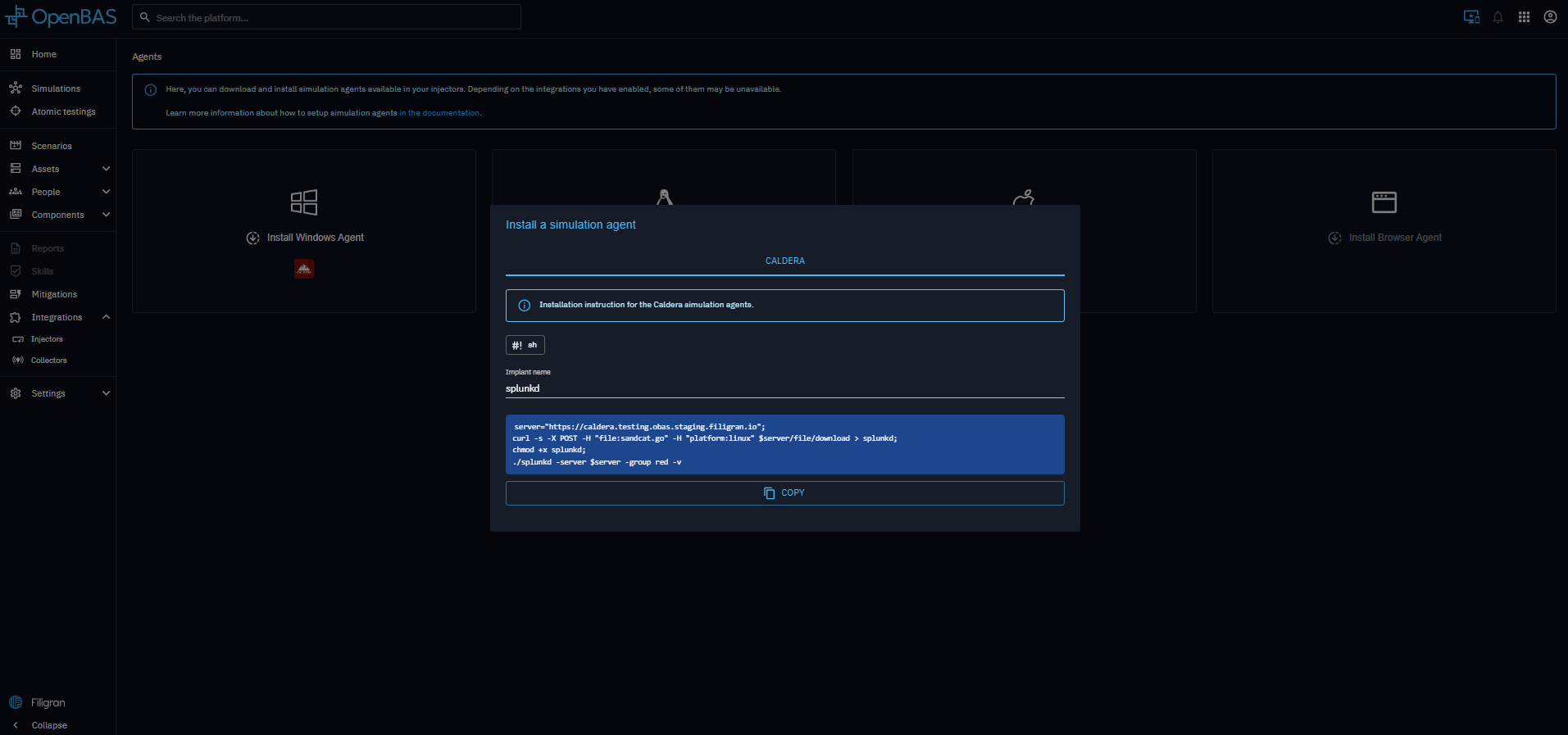The height and width of the screenshot is (735, 1568).
Task: Expand the Settings menu chevron
Action: tap(106, 393)
